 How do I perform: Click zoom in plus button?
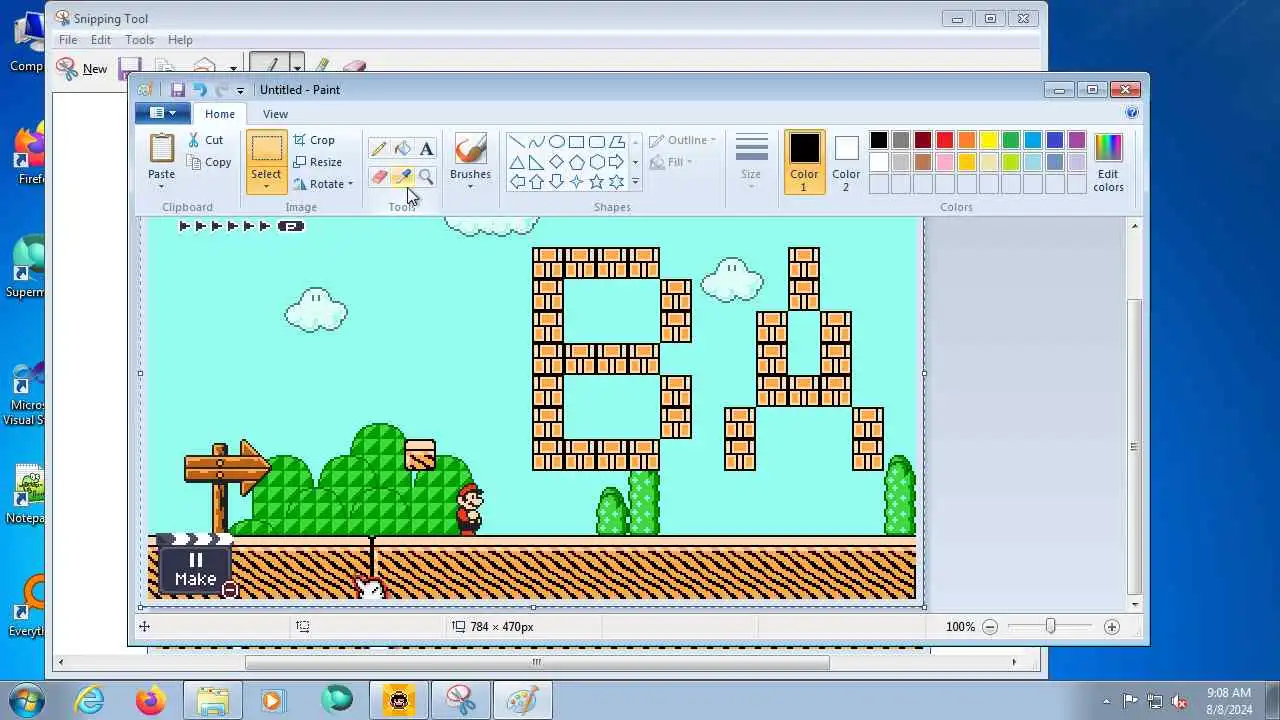[x=1112, y=627]
